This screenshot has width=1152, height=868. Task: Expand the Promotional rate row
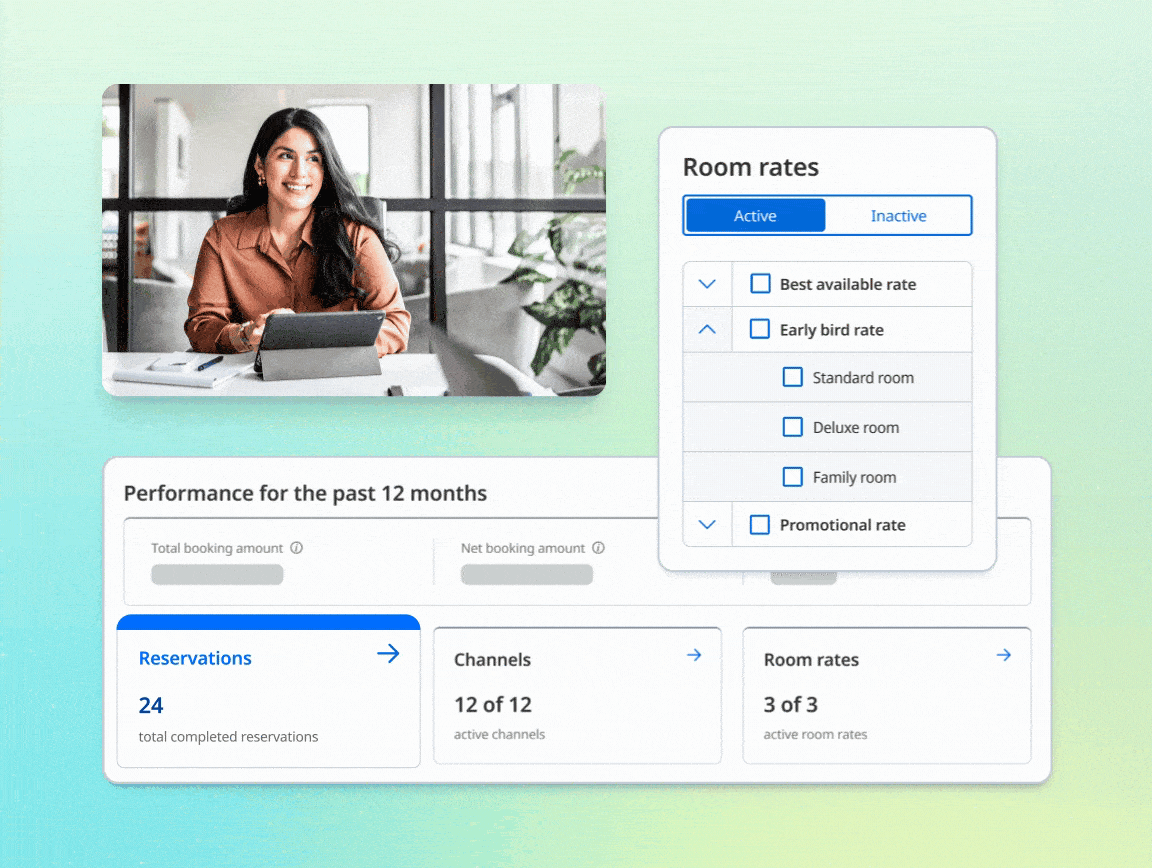(x=707, y=525)
